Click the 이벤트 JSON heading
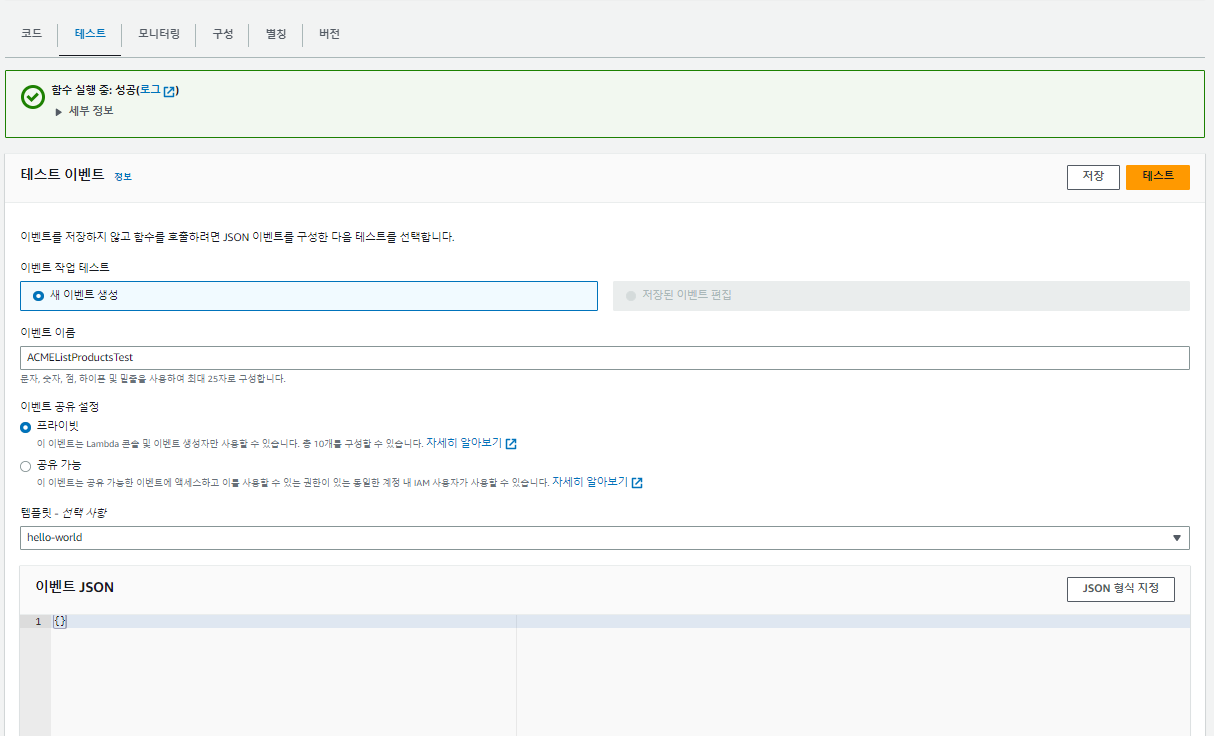 point(75,587)
